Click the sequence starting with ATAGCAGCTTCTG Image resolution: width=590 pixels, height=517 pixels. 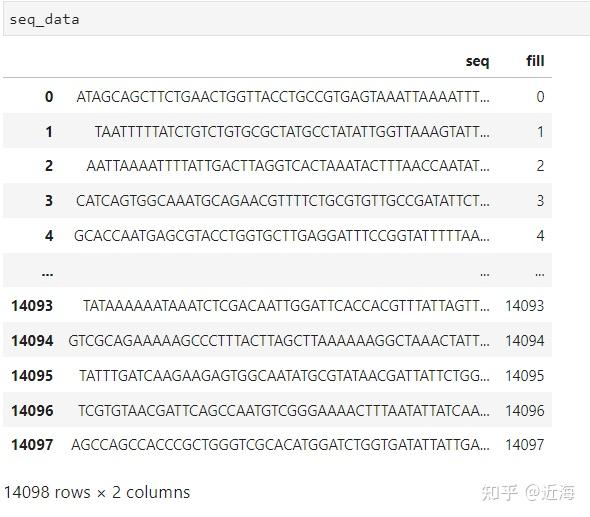(x=283, y=97)
